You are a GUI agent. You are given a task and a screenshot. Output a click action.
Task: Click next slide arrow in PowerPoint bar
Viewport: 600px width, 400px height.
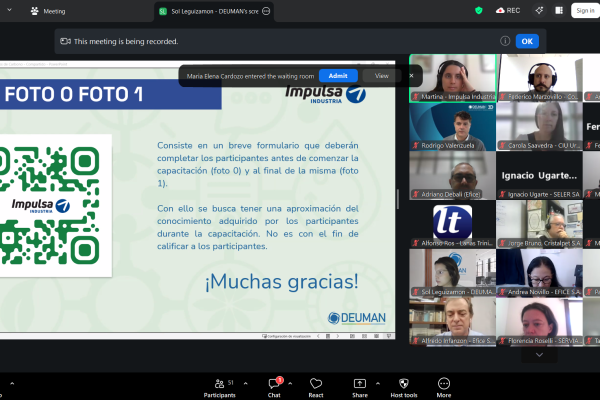(338, 336)
